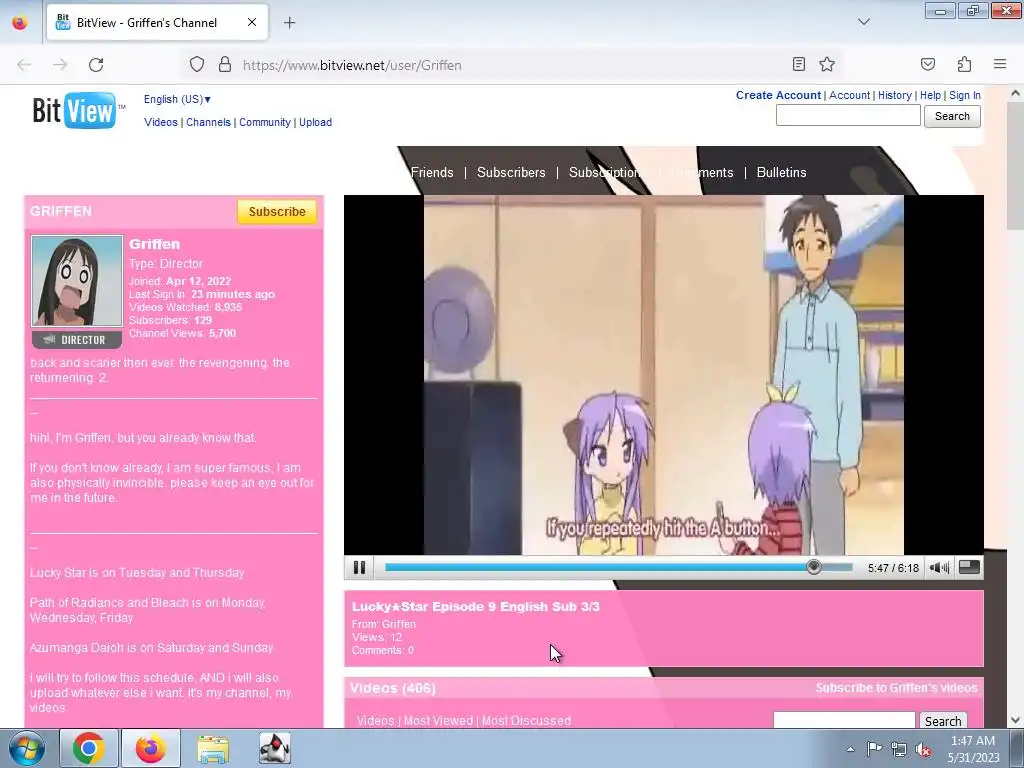Screen dimensions: 1024x768
Task: Click the top Search button
Action: coord(952,116)
